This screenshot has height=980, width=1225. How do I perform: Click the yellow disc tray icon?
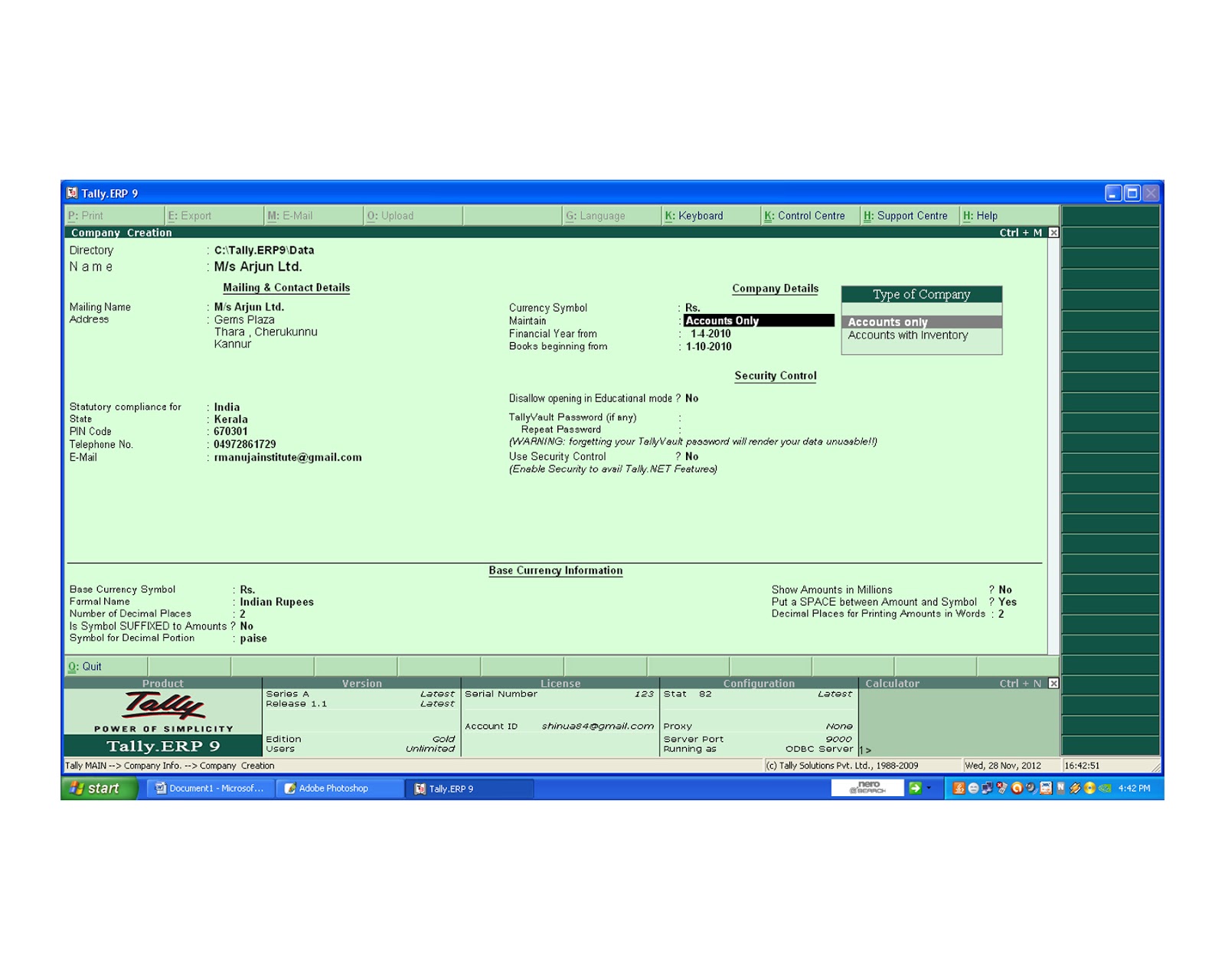click(1089, 788)
